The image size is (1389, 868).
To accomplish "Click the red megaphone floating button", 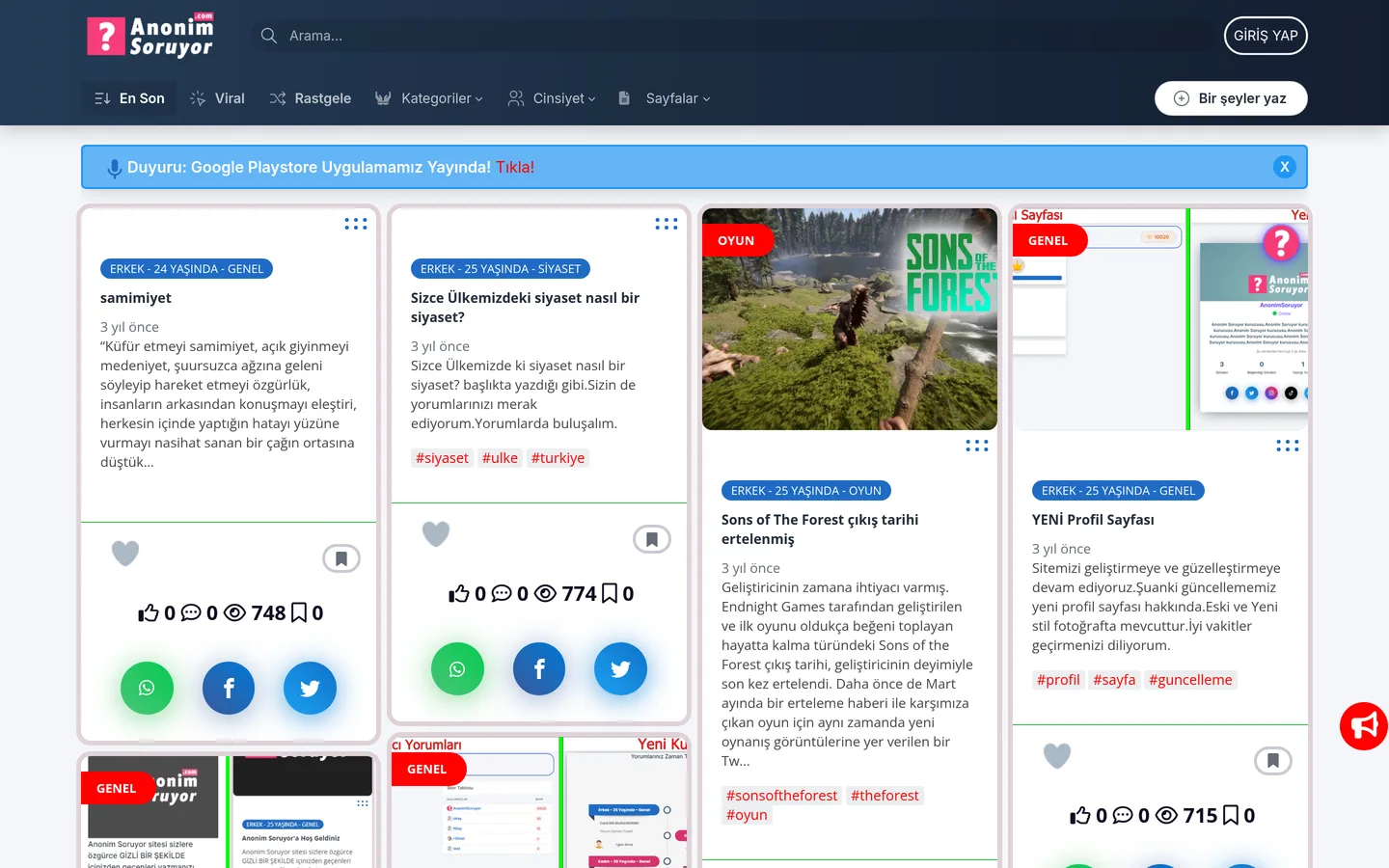I will tap(1364, 726).
